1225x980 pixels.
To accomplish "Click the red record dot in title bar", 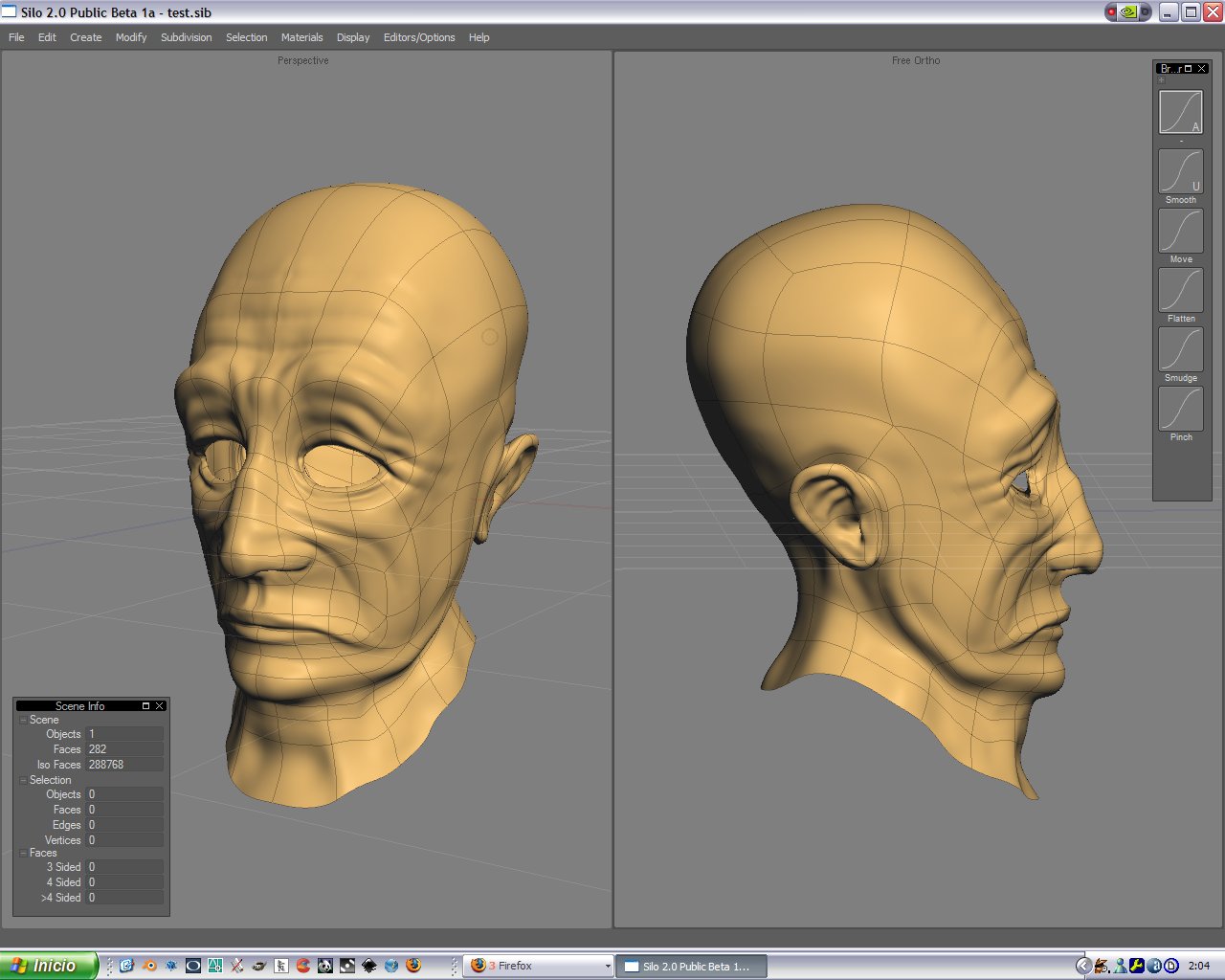I will (1112, 12).
